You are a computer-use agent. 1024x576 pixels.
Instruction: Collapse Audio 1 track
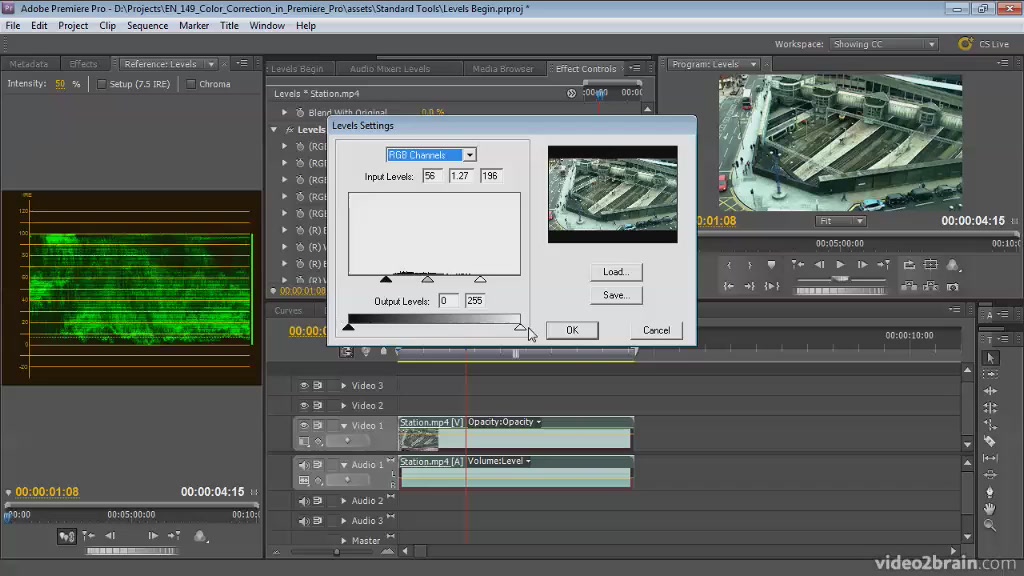point(344,465)
